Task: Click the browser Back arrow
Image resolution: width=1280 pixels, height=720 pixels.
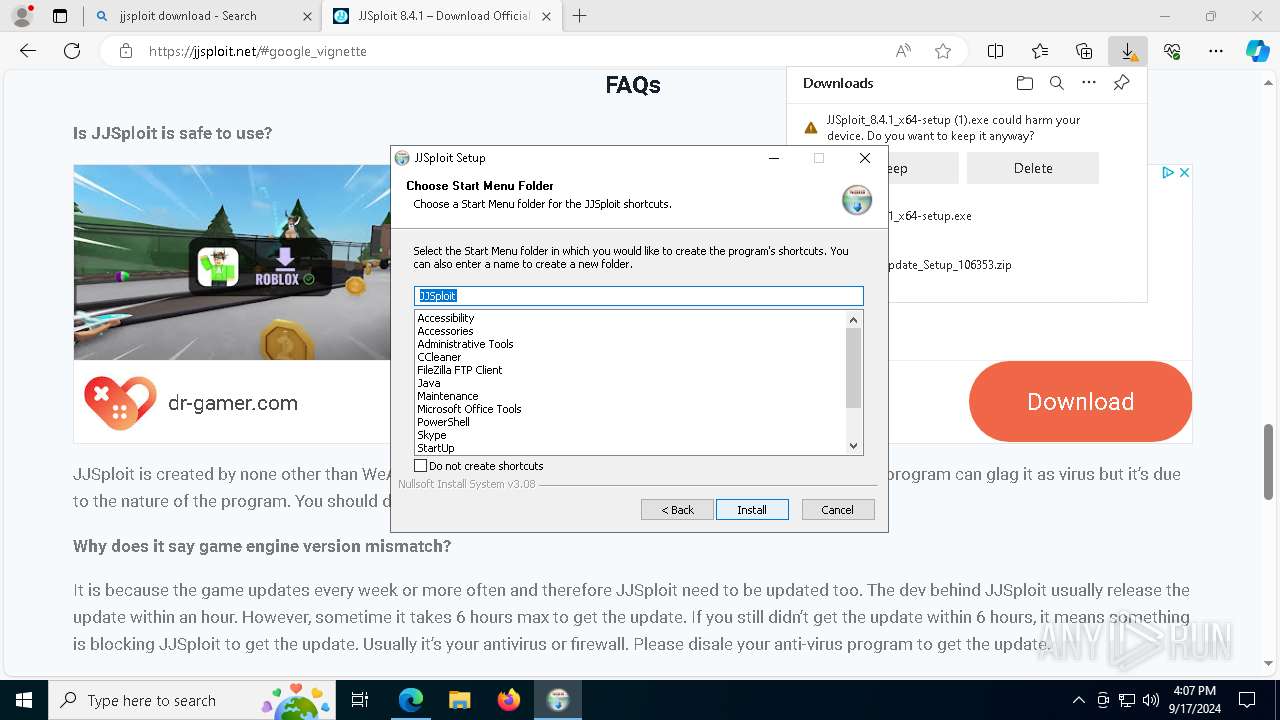Action: coord(28,51)
